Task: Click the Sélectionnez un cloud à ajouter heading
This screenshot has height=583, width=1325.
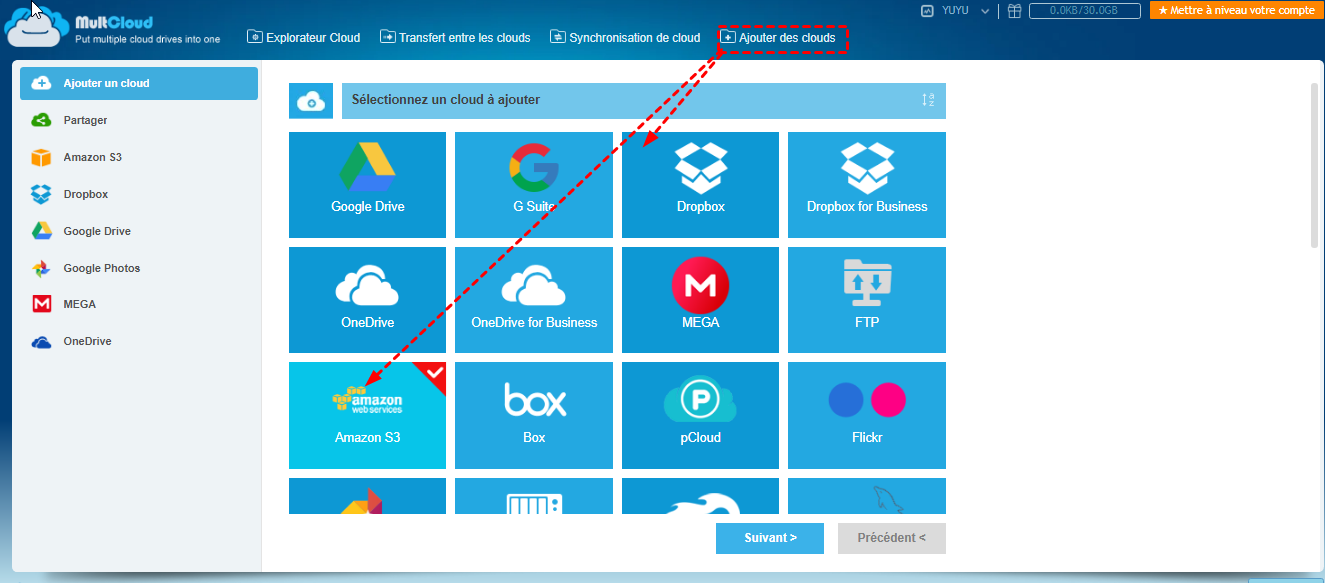Action: coord(446,100)
